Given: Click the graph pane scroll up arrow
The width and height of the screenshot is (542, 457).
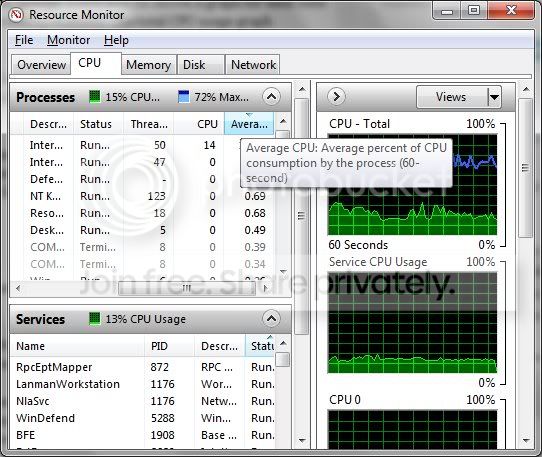Looking at the screenshot, I should tap(526, 89).
